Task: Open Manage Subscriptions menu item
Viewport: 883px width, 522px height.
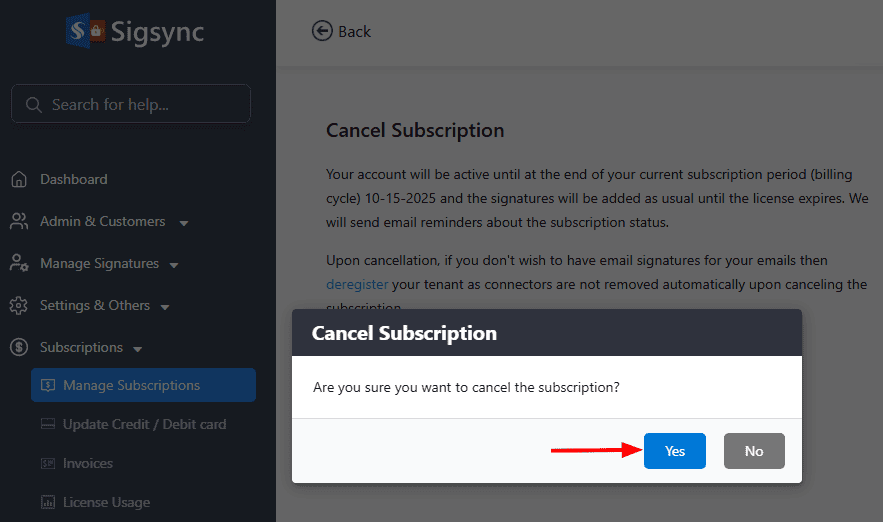Action: point(131,386)
